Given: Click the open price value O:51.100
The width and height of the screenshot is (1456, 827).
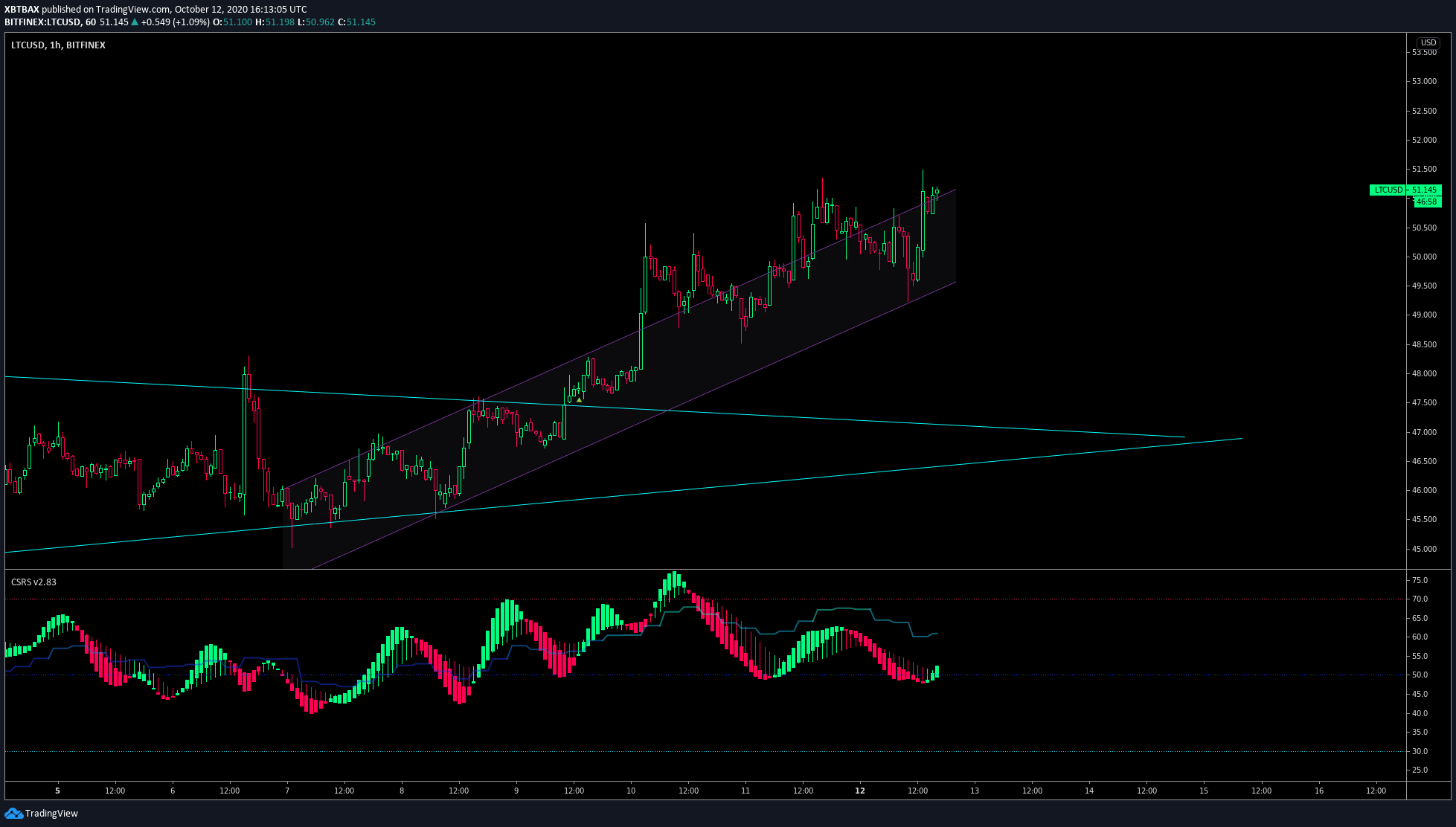Looking at the screenshot, I should coord(233,22).
